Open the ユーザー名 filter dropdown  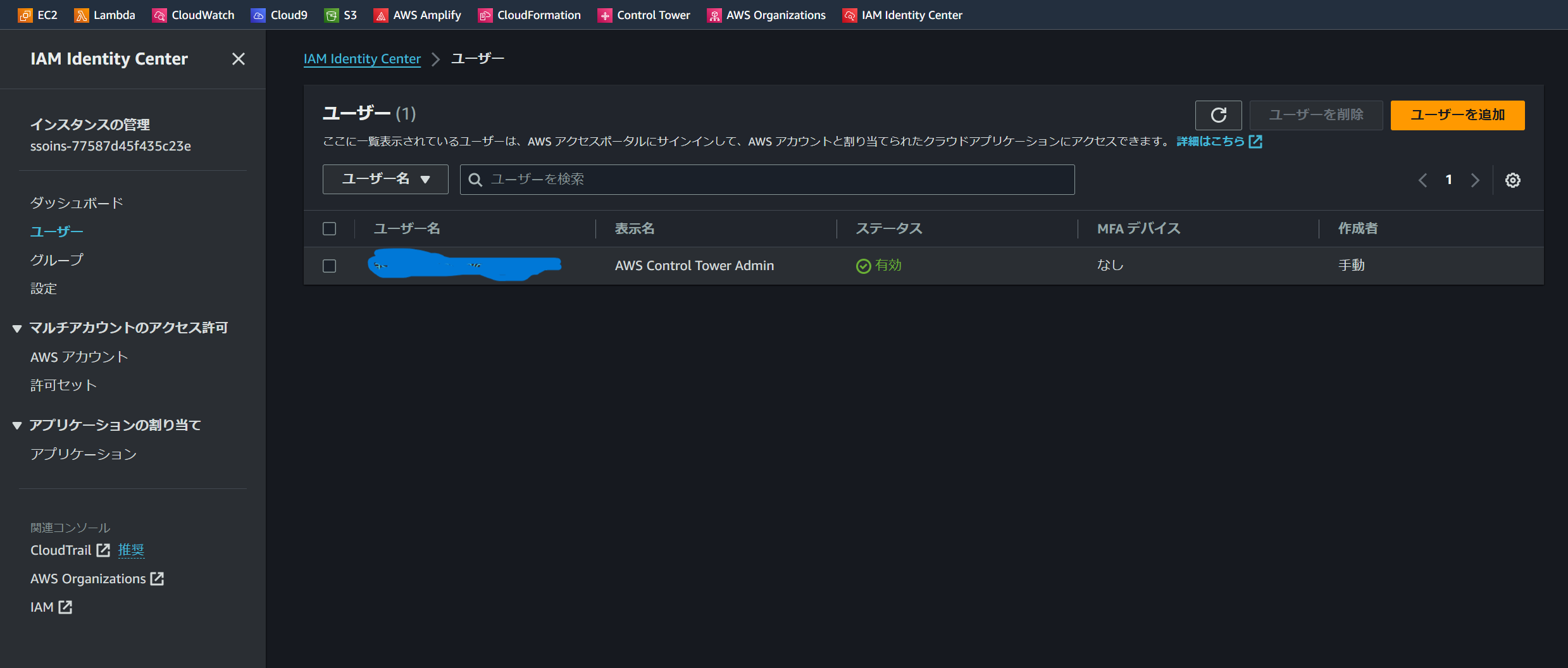385,179
